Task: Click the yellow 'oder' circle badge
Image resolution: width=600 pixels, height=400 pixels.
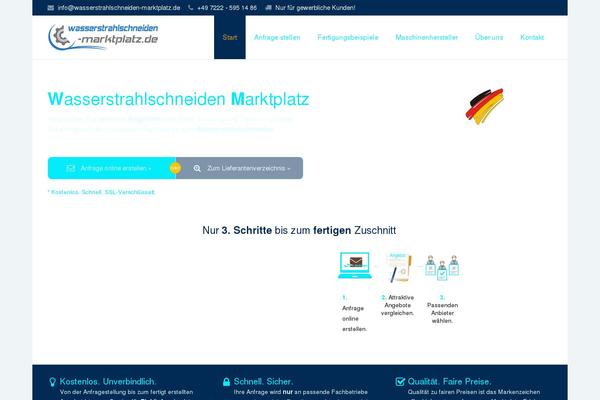Action: (x=175, y=168)
